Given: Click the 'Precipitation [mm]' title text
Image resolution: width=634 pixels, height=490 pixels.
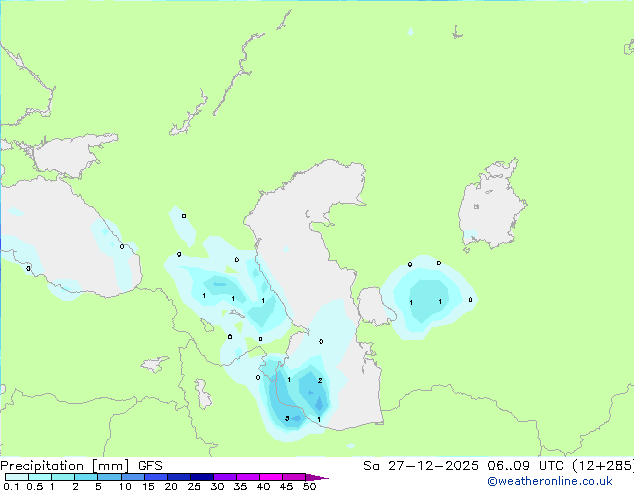Looking at the screenshot, I should coord(65,466).
